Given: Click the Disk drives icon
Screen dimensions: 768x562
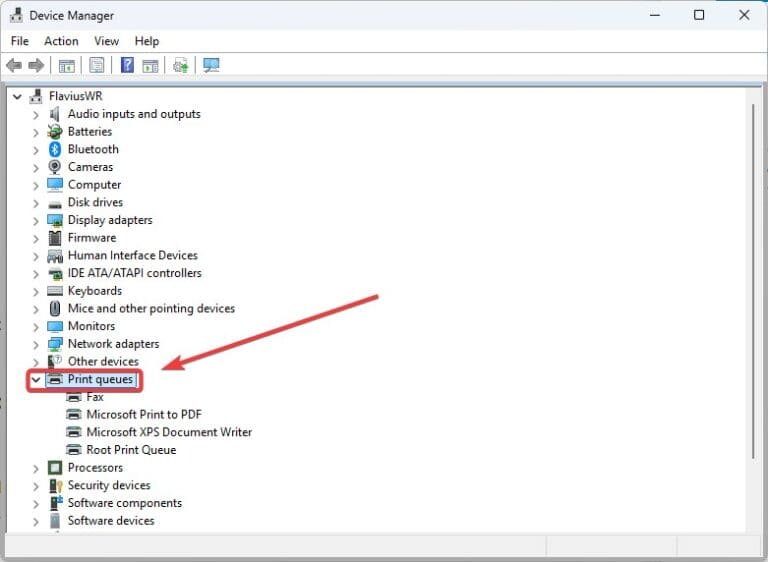Looking at the screenshot, I should pos(55,203).
